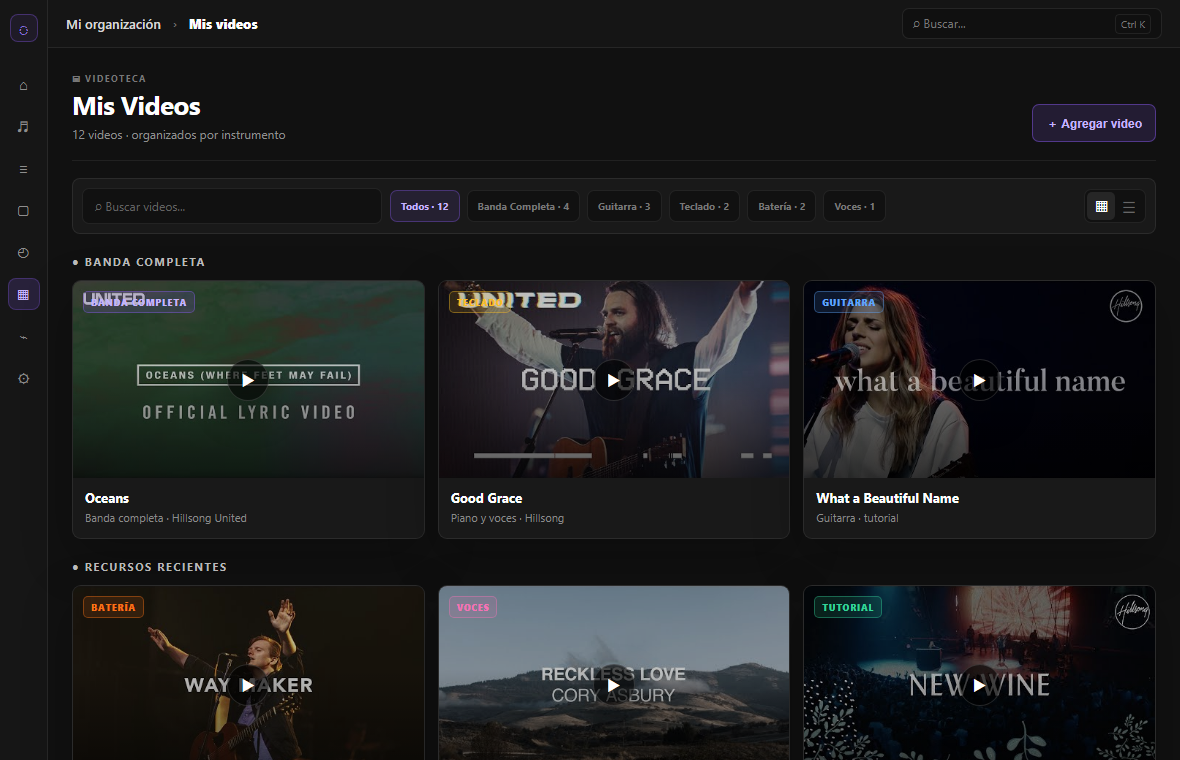Play the Way Maker video

tap(248, 685)
